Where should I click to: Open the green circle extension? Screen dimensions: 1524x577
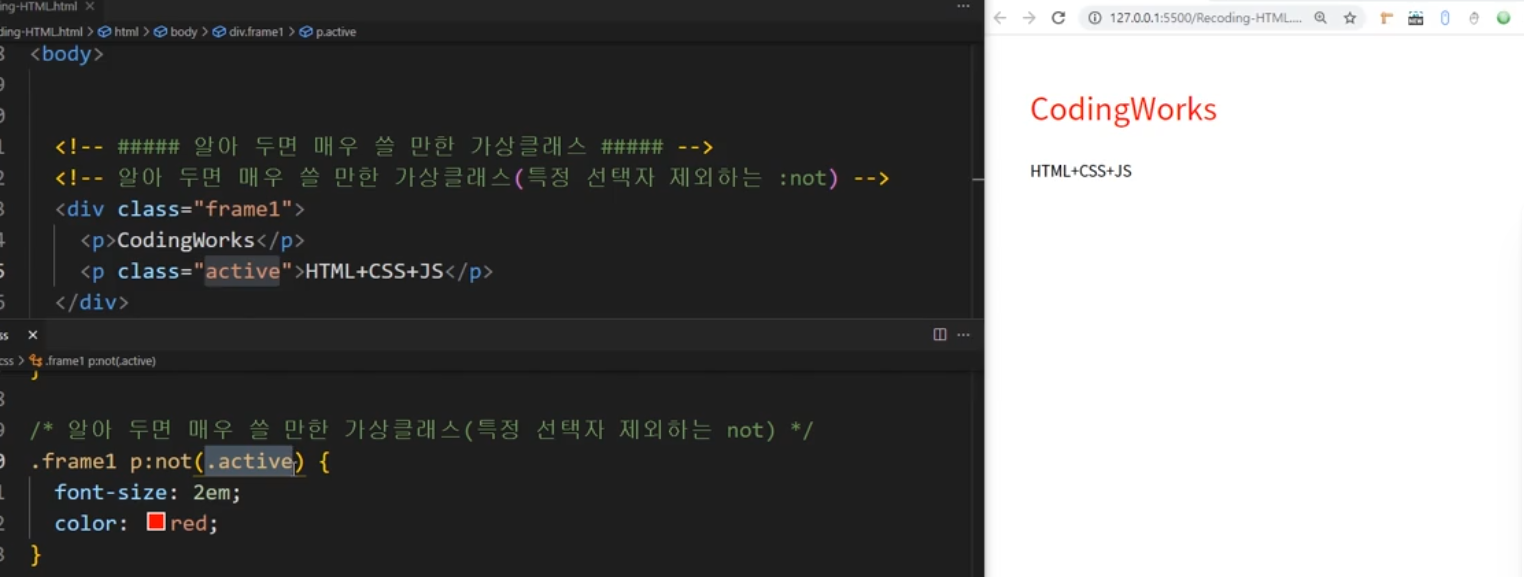(x=1503, y=18)
